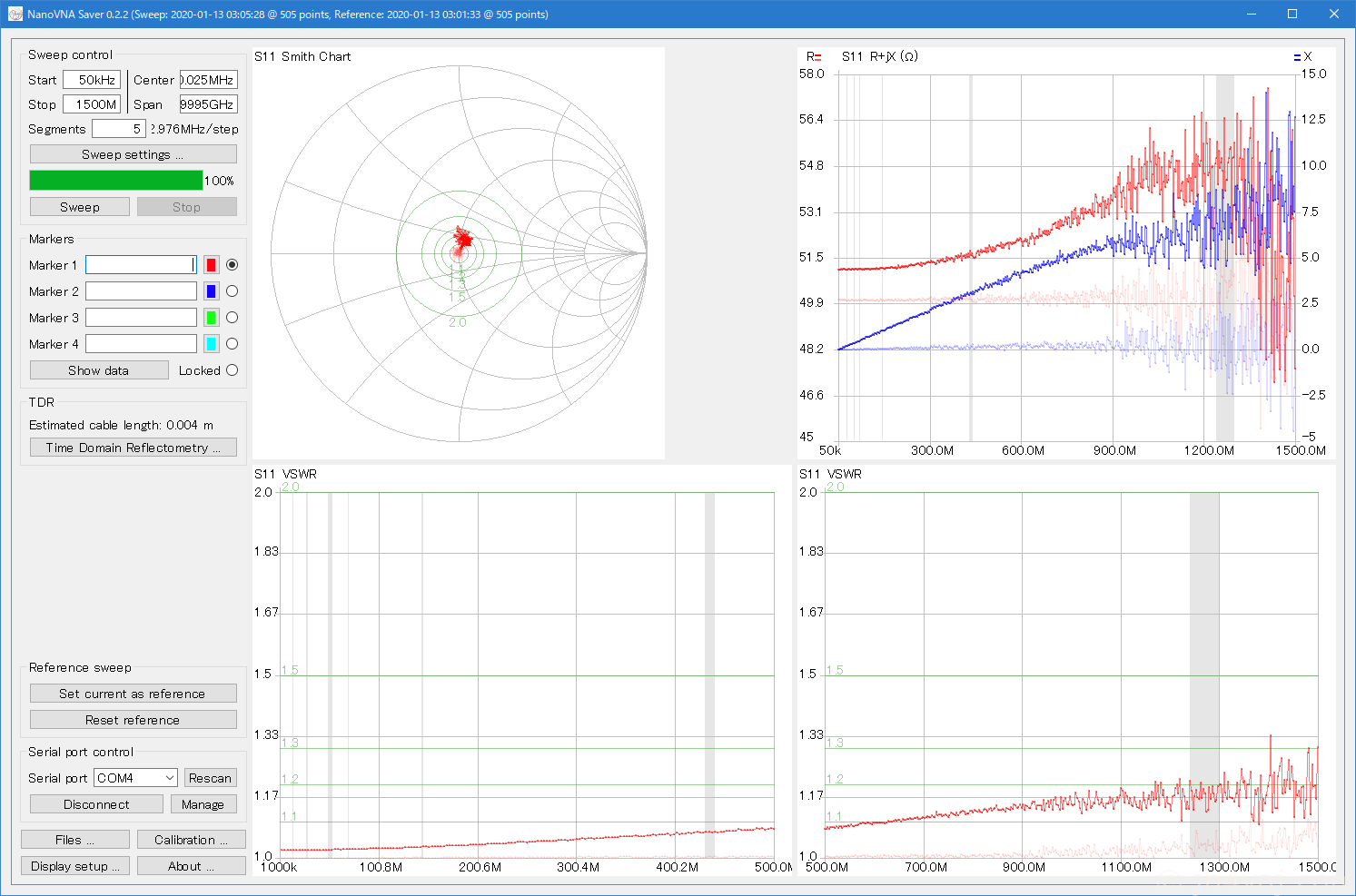
Task: Toggle the Locked marker option
Action: pyautogui.click(x=233, y=370)
